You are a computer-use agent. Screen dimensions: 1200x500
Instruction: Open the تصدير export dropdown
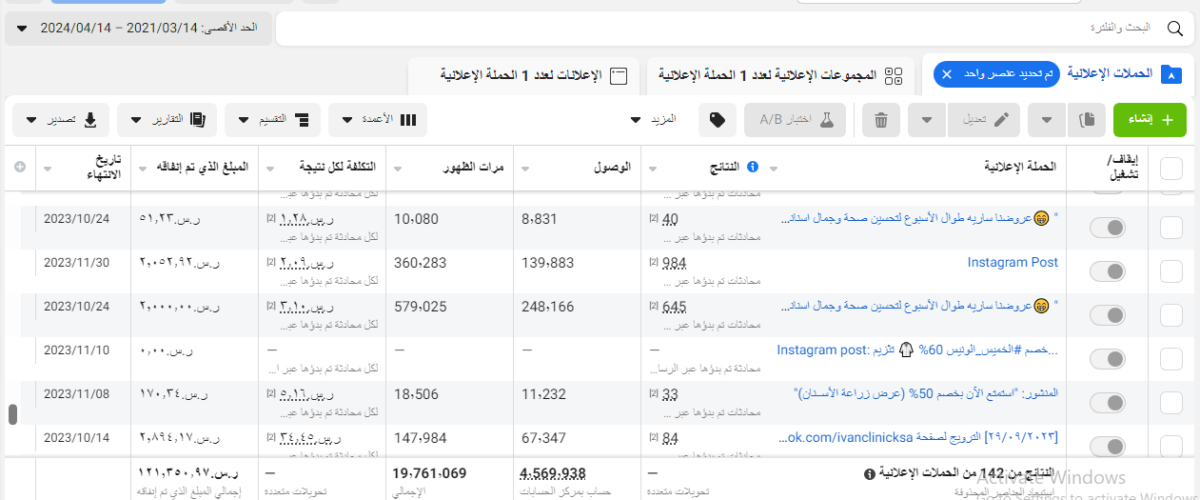[x=61, y=120]
